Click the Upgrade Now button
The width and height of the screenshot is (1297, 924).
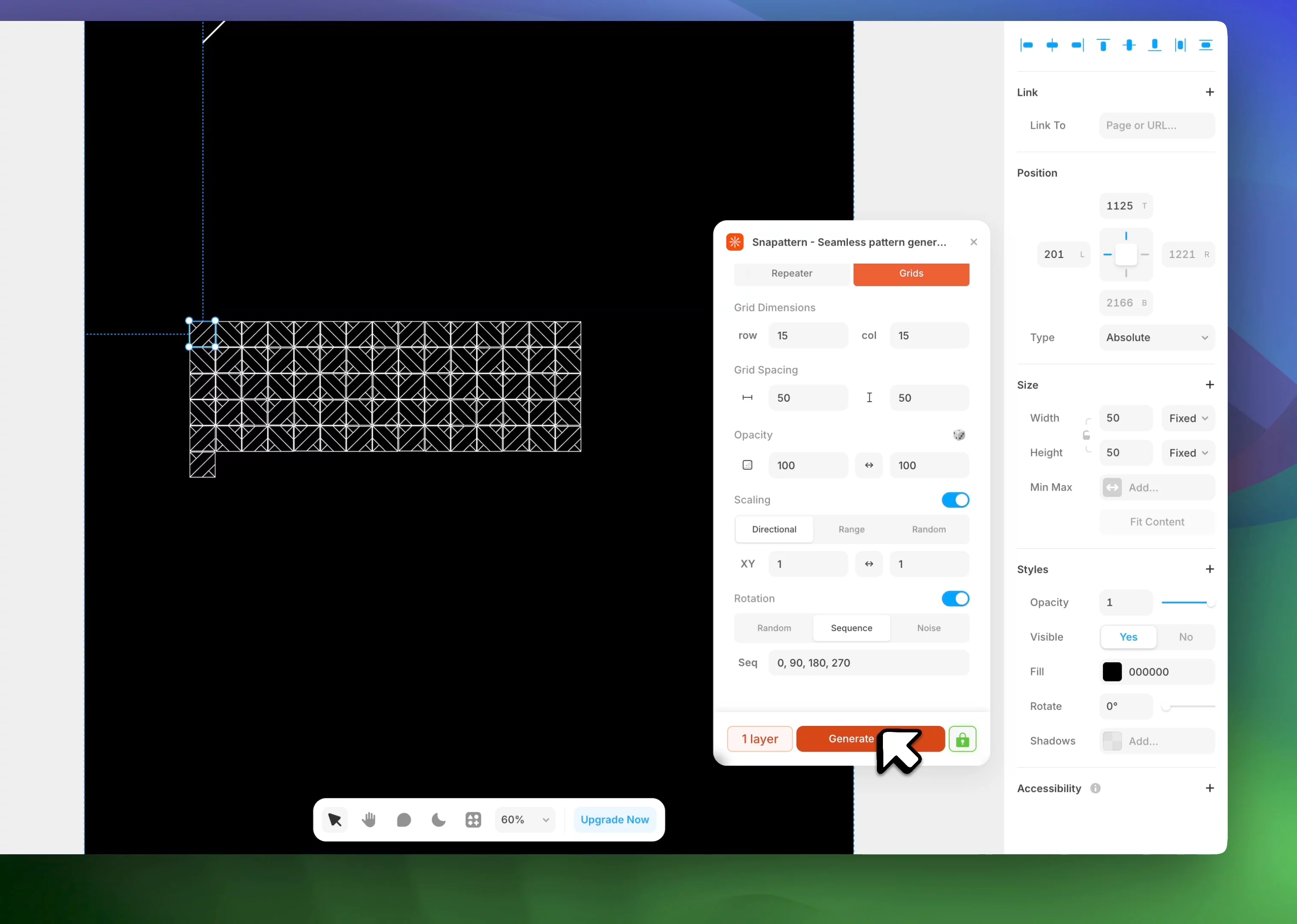pyautogui.click(x=614, y=819)
